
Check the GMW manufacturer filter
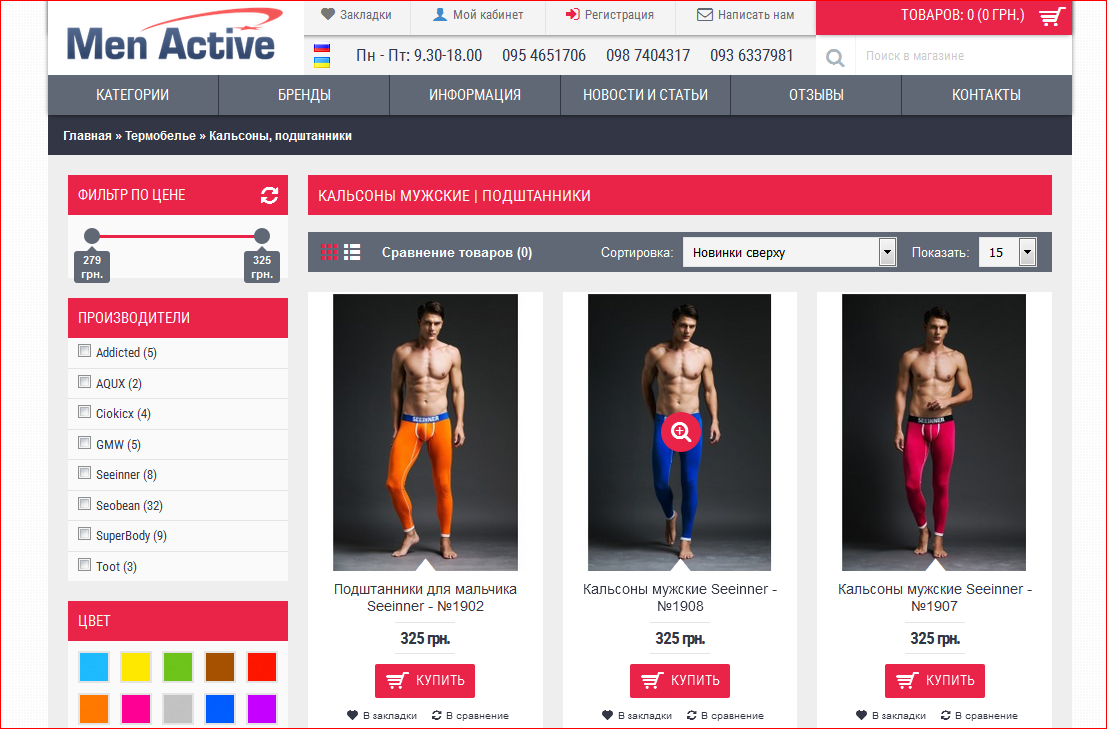pyautogui.click(x=85, y=442)
